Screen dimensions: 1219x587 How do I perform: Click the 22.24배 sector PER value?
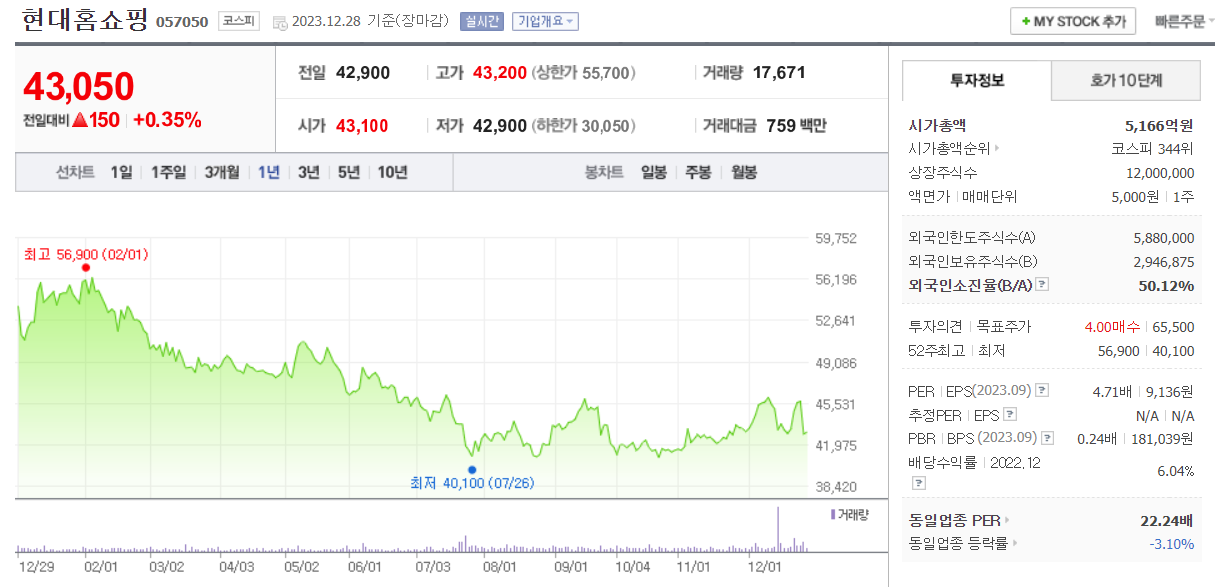(x=1167, y=520)
